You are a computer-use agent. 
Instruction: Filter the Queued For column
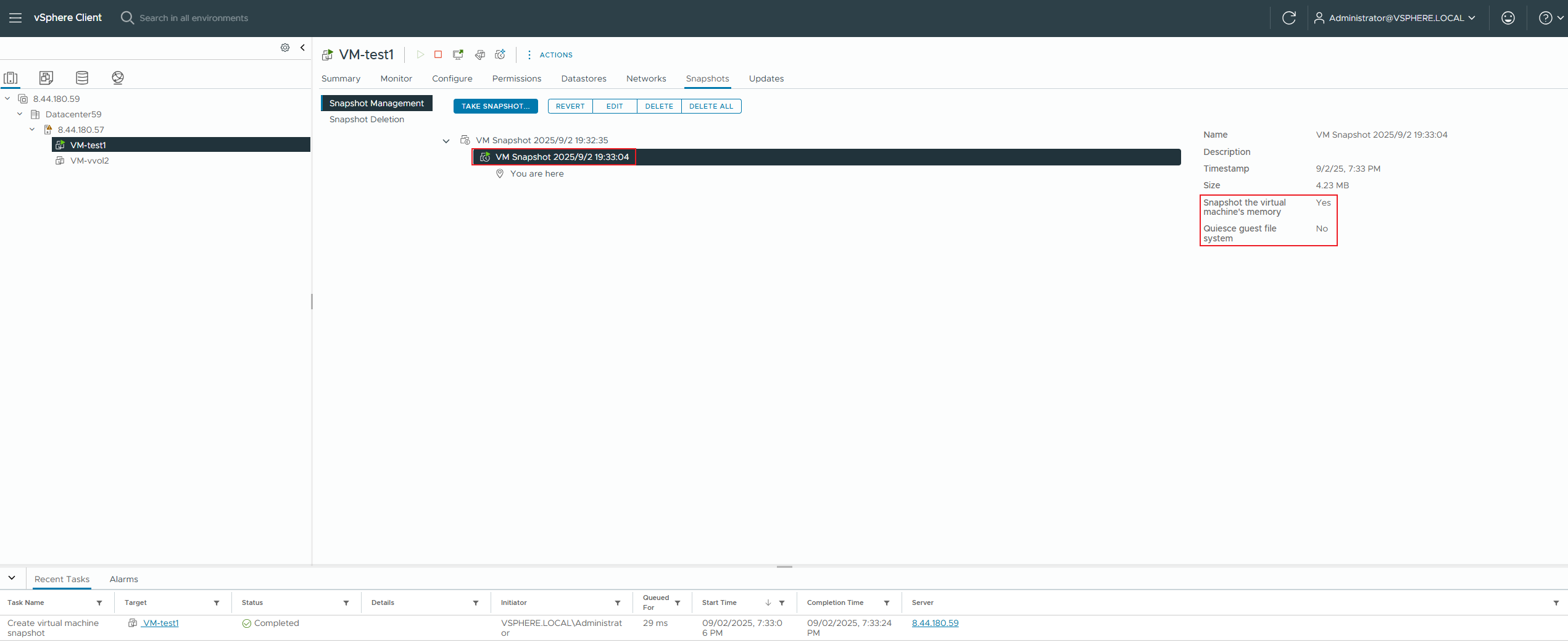click(678, 603)
